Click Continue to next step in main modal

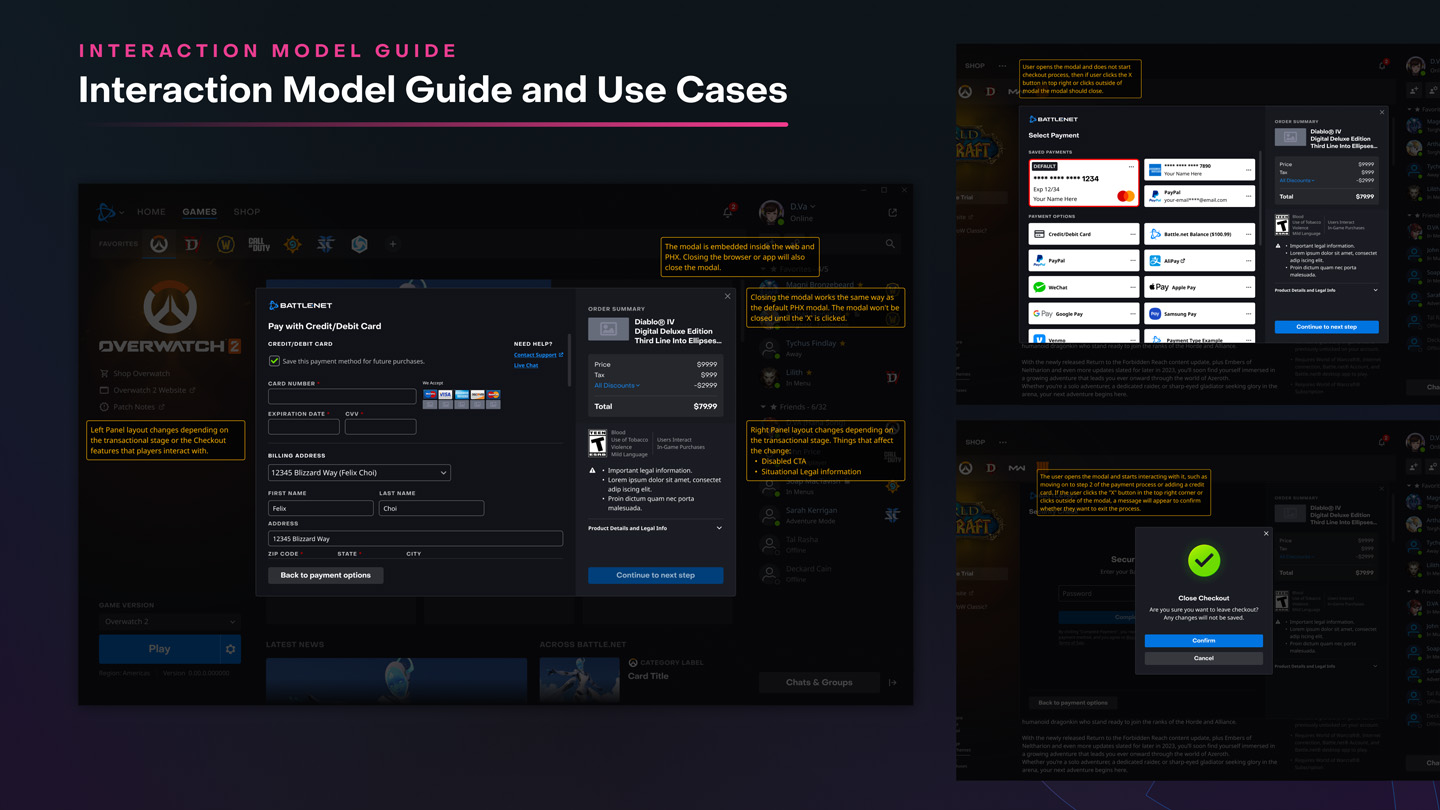[x=655, y=575]
